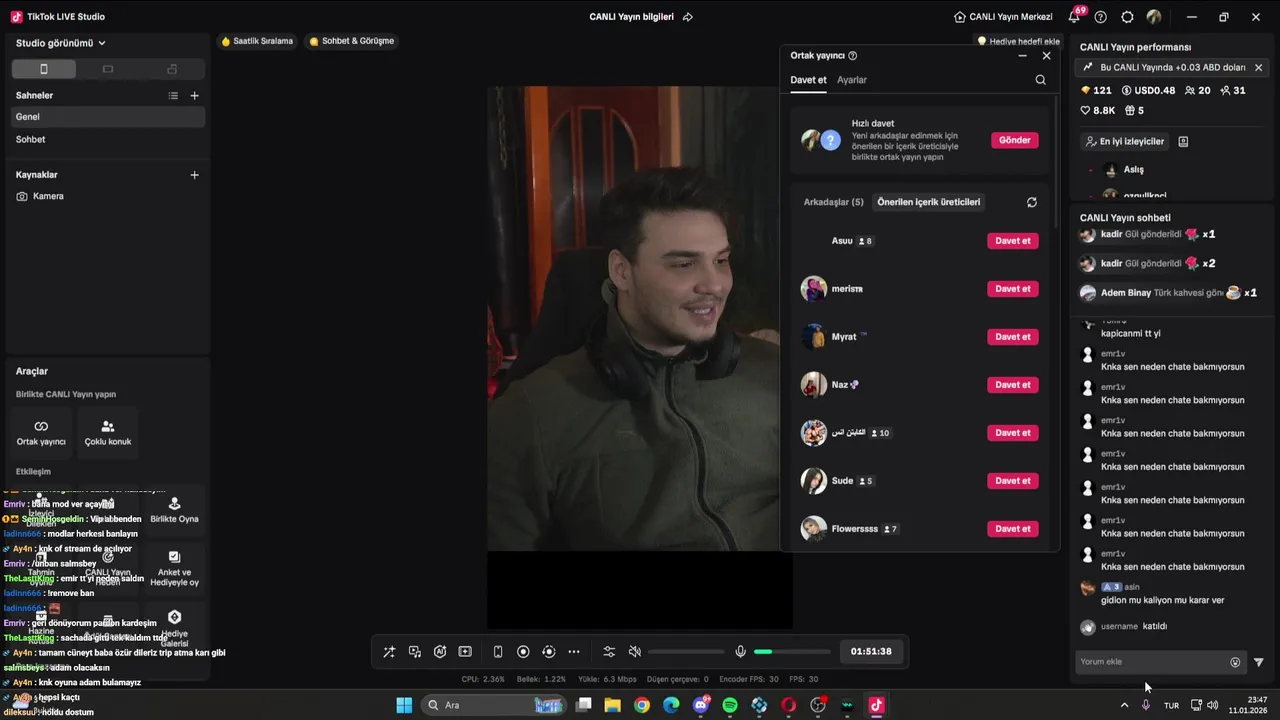Open the settings gear icon

(1127, 17)
